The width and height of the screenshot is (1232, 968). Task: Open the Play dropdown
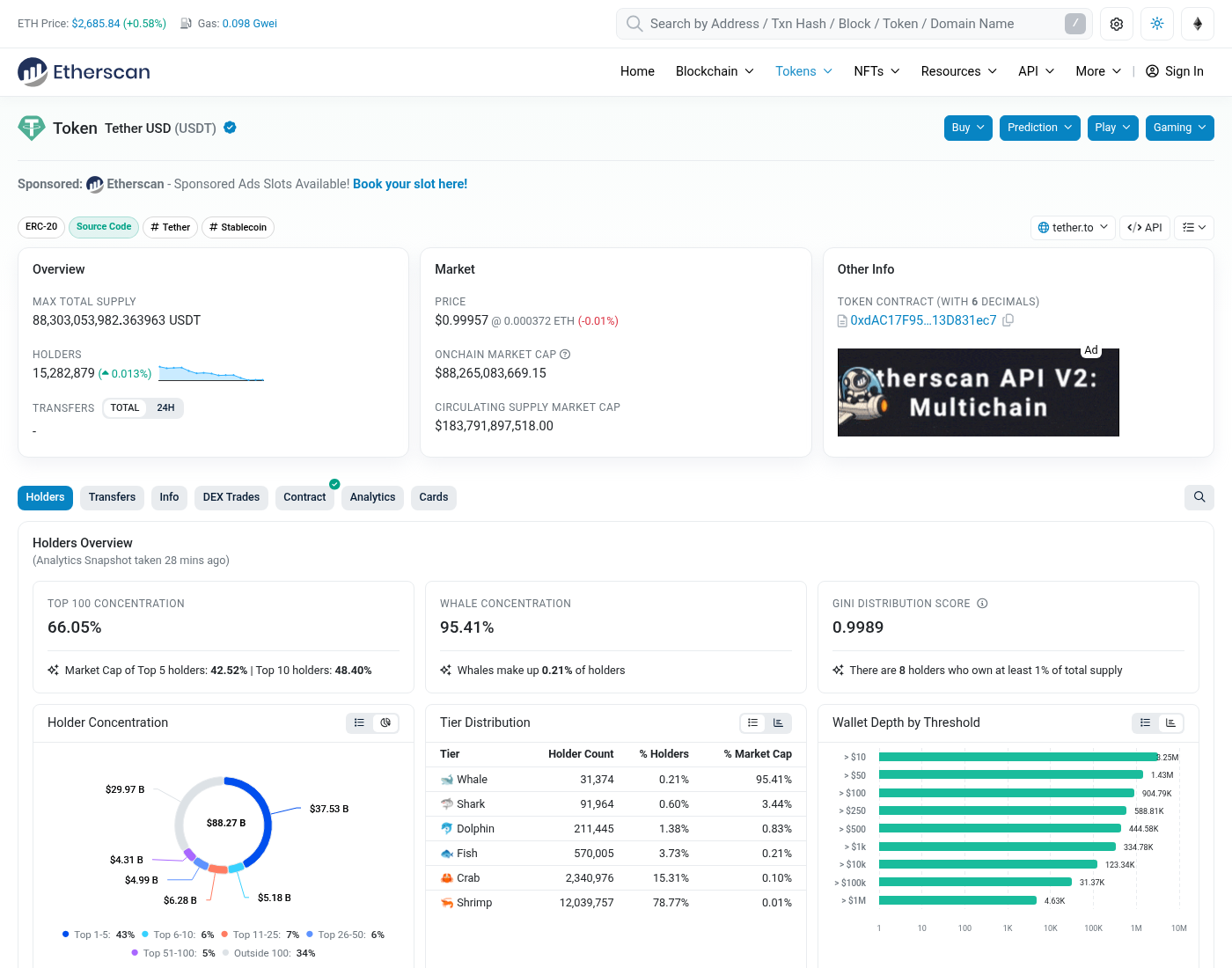coord(1113,128)
